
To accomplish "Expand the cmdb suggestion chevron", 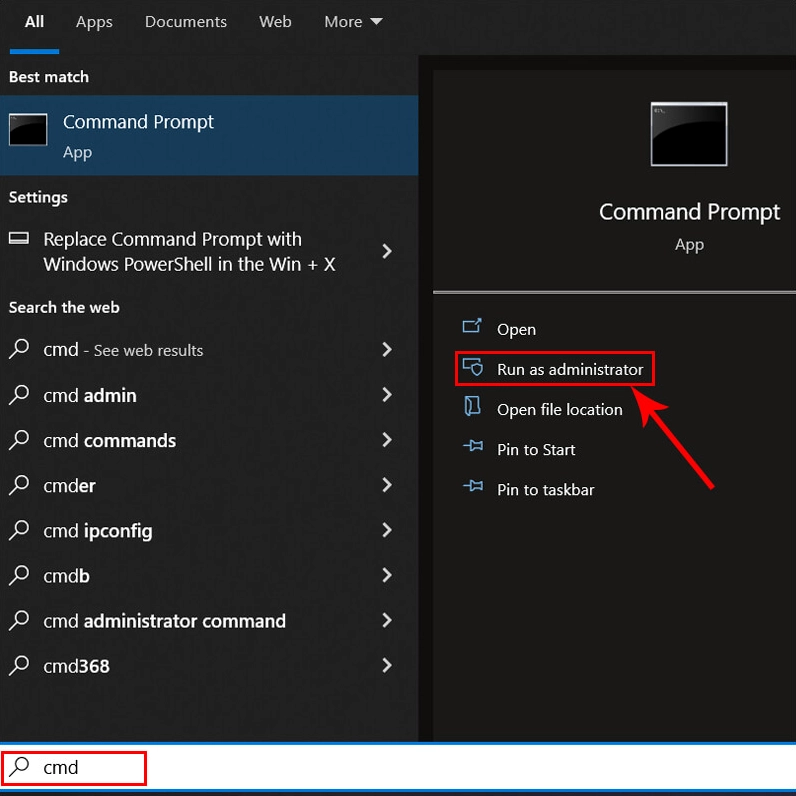I will [387, 575].
